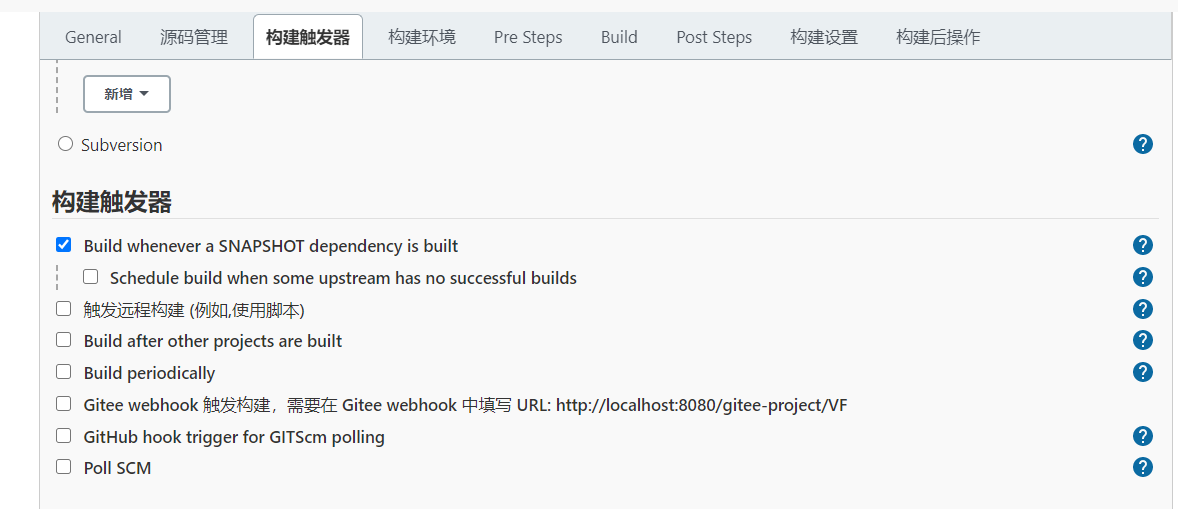
Task: Check Gitee webhook 触发构建 checkbox
Action: point(64,404)
